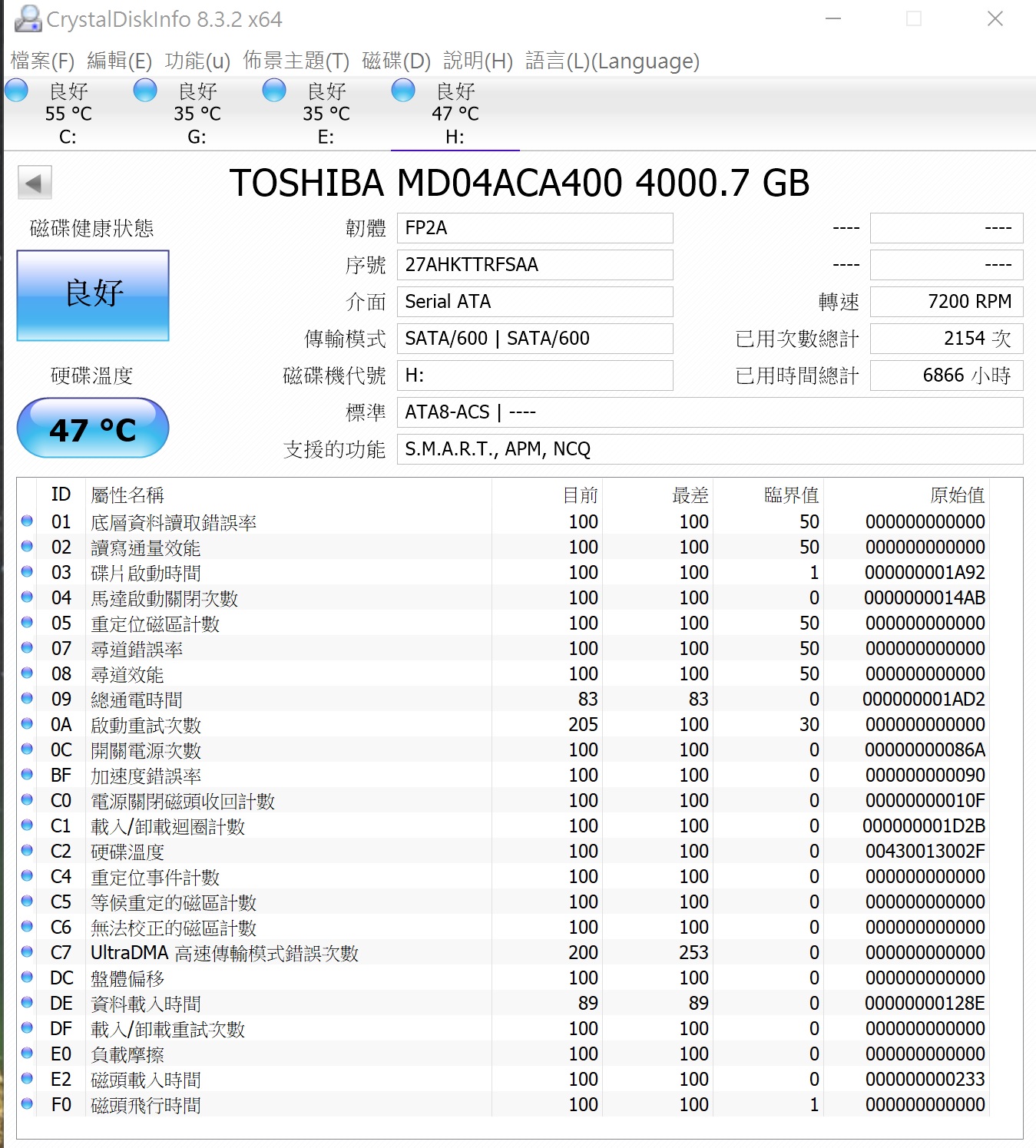Screen dimensions: 1036x1148
Task: Click status dot for attribute C5 row
Action: (x=27, y=902)
